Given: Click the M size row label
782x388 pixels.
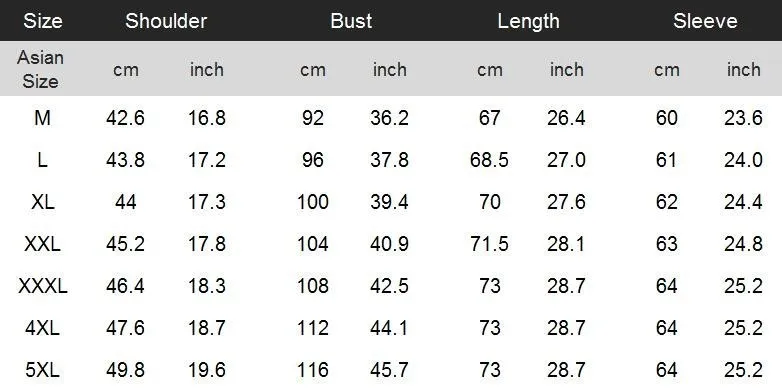Looking at the screenshot, I should (x=42, y=118).
